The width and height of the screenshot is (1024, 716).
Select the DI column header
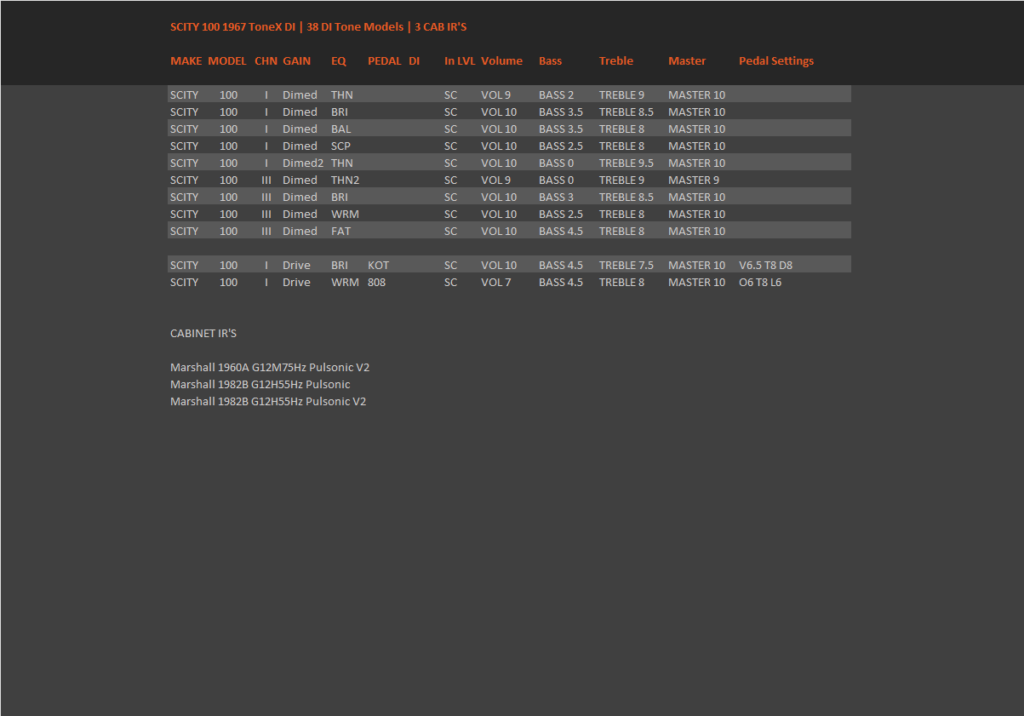414,61
